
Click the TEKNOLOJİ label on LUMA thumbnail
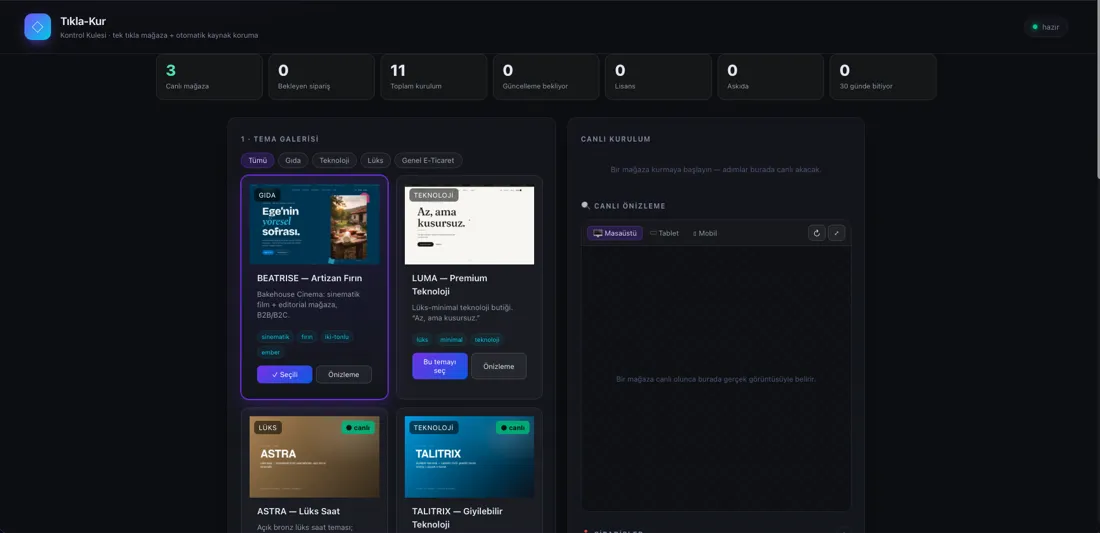[434, 195]
